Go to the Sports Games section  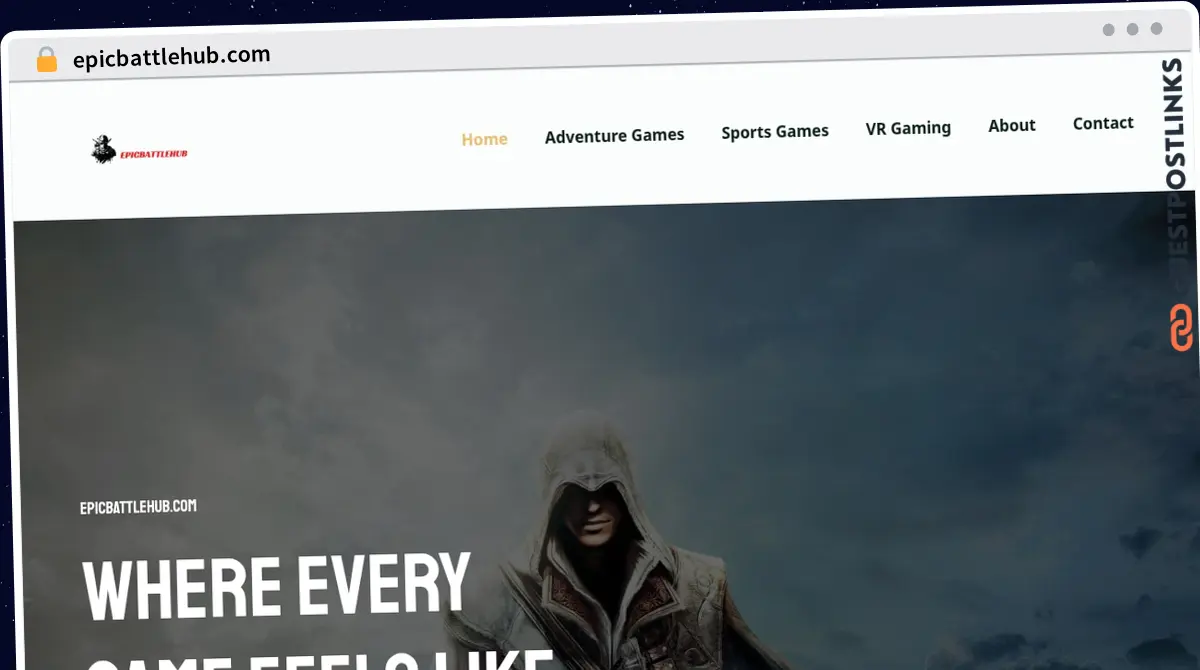[775, 131]
